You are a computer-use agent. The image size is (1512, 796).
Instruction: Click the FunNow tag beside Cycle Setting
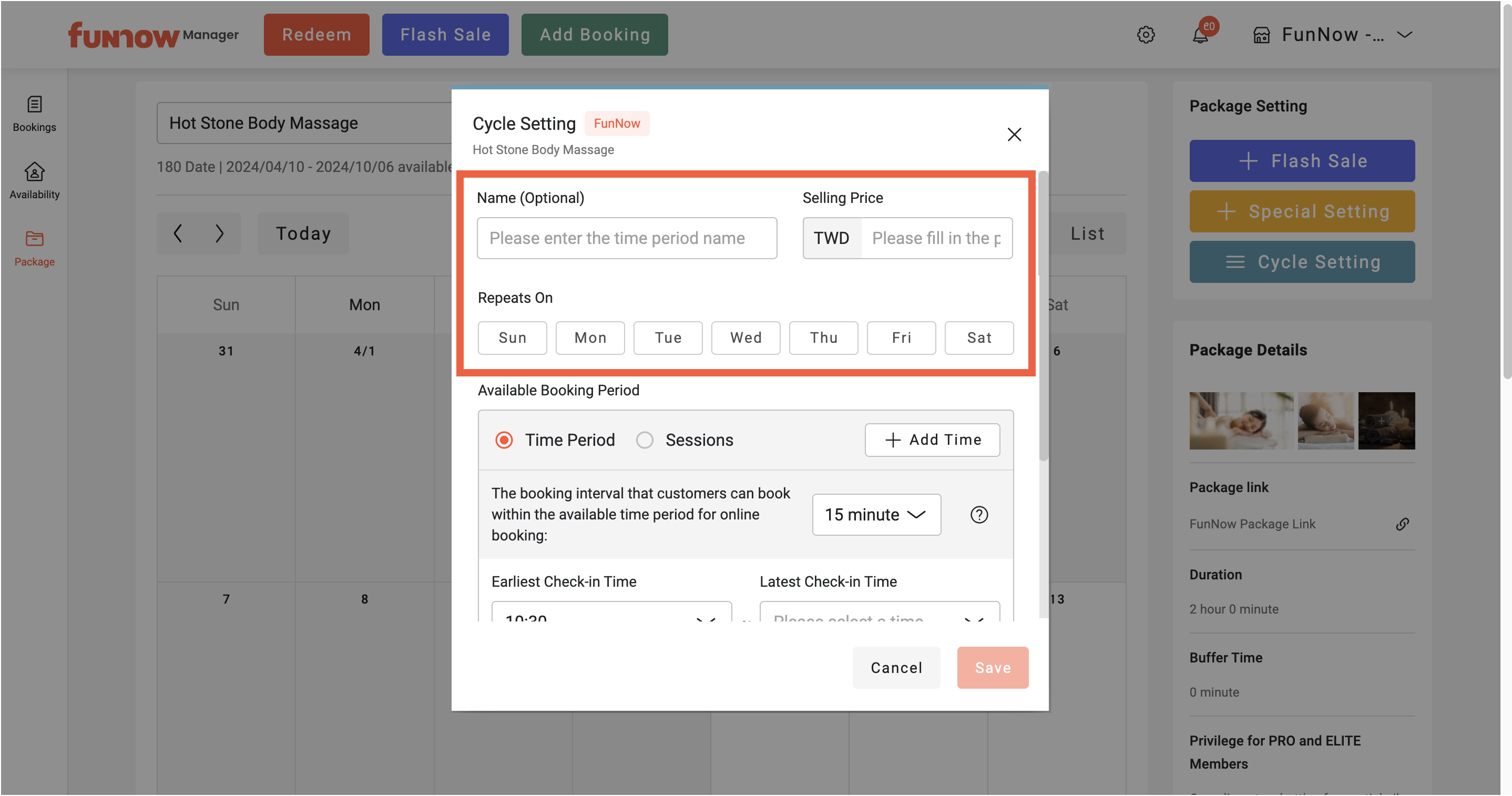[616, 123]
